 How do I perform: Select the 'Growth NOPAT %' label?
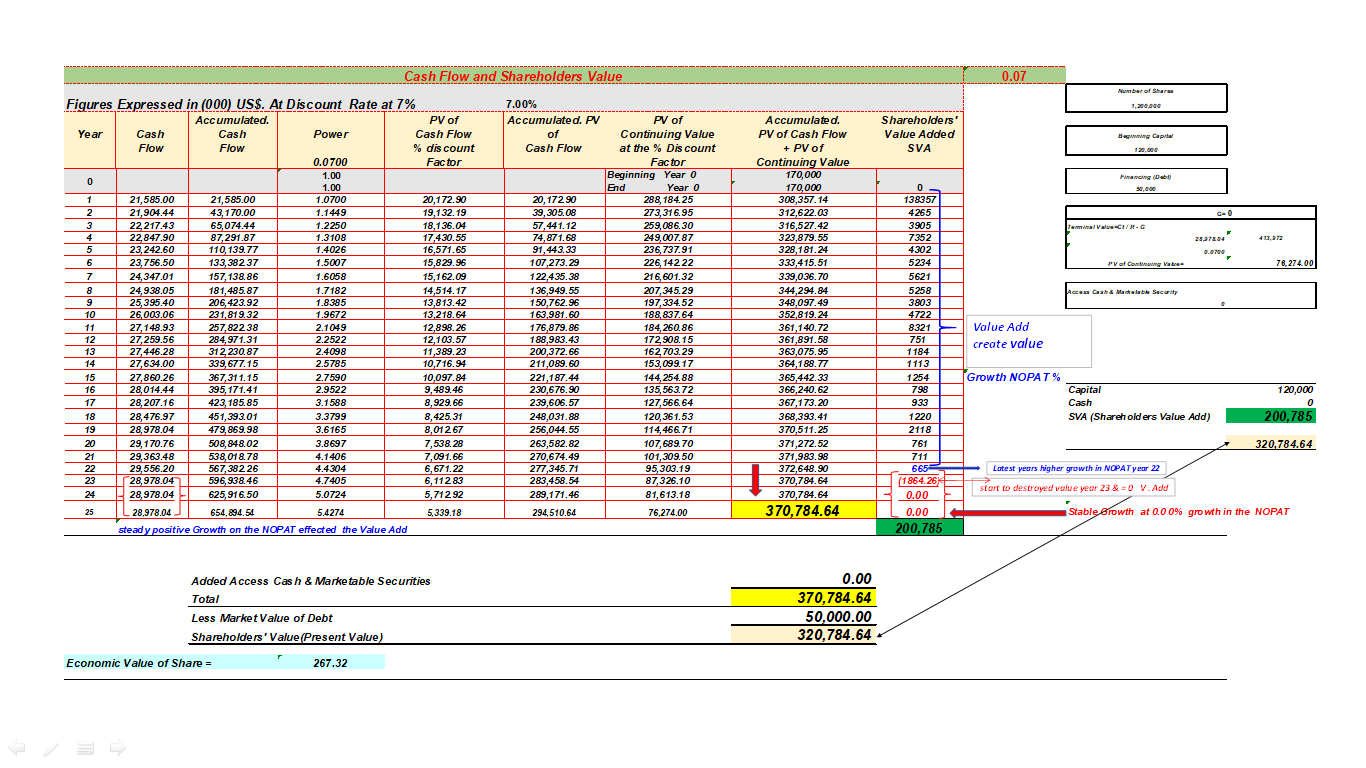pos(1014,377)
